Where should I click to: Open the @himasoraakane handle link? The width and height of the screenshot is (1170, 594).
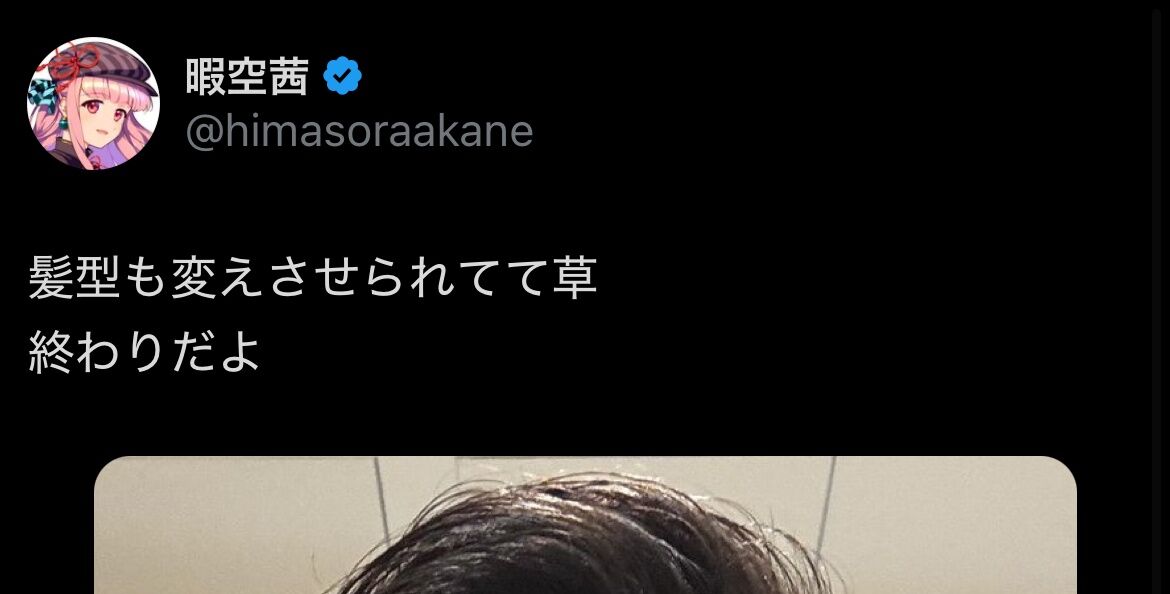click(x=359, y=131)
